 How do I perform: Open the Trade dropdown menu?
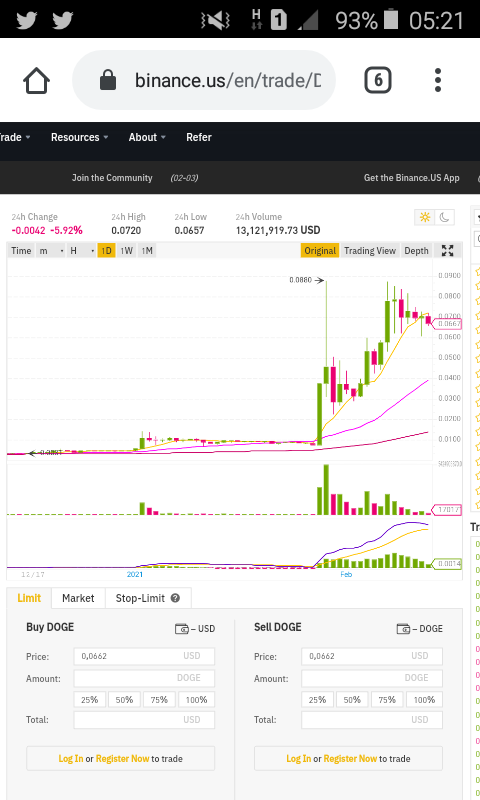click(15, 137)
